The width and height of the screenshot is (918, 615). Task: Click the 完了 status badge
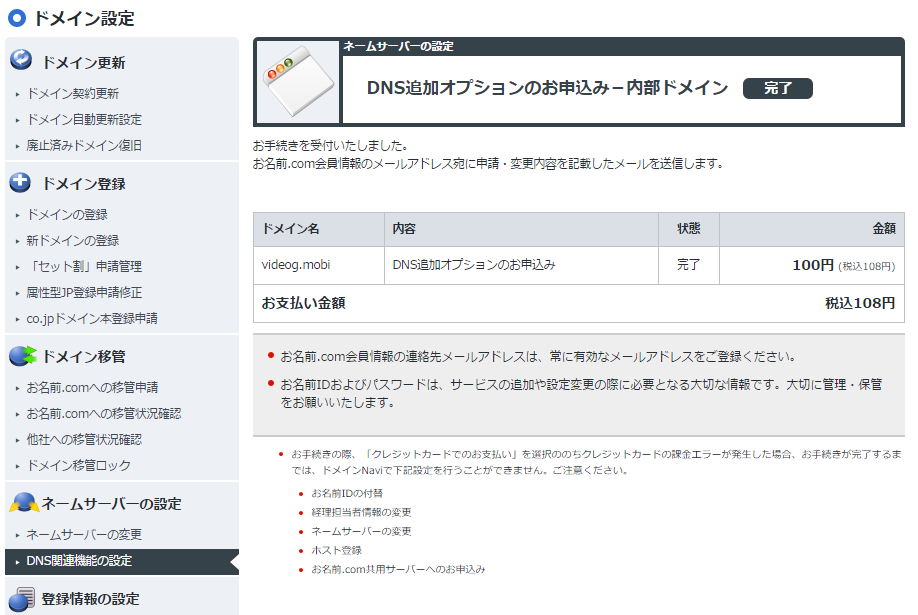777,88
